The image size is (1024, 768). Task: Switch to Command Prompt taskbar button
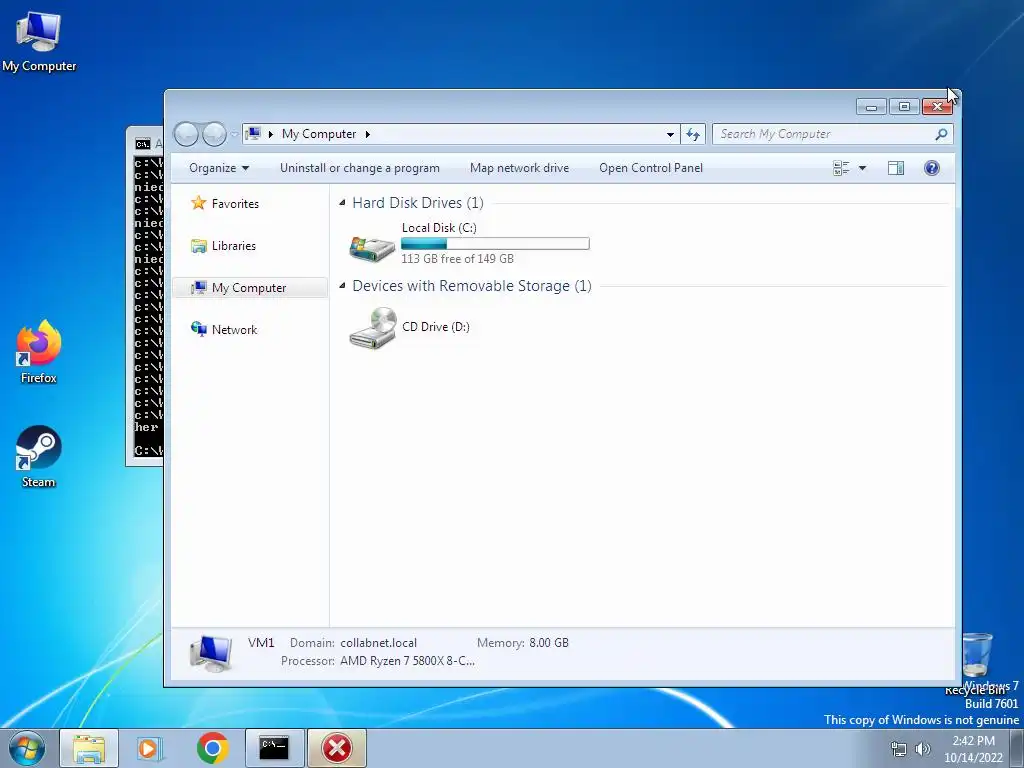(x=275, y=748)
